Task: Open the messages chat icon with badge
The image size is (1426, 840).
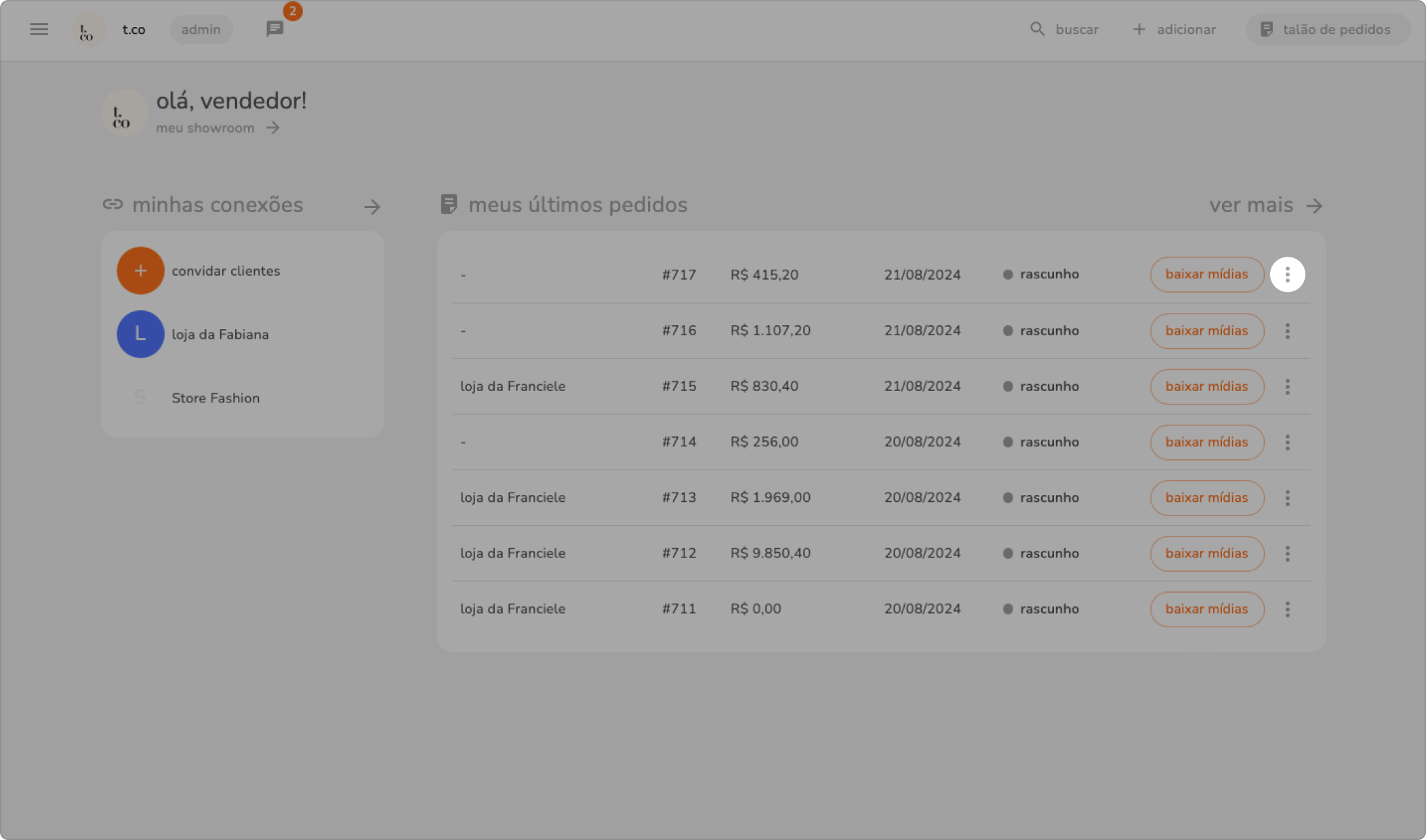Action: click(x=274, y=29)
